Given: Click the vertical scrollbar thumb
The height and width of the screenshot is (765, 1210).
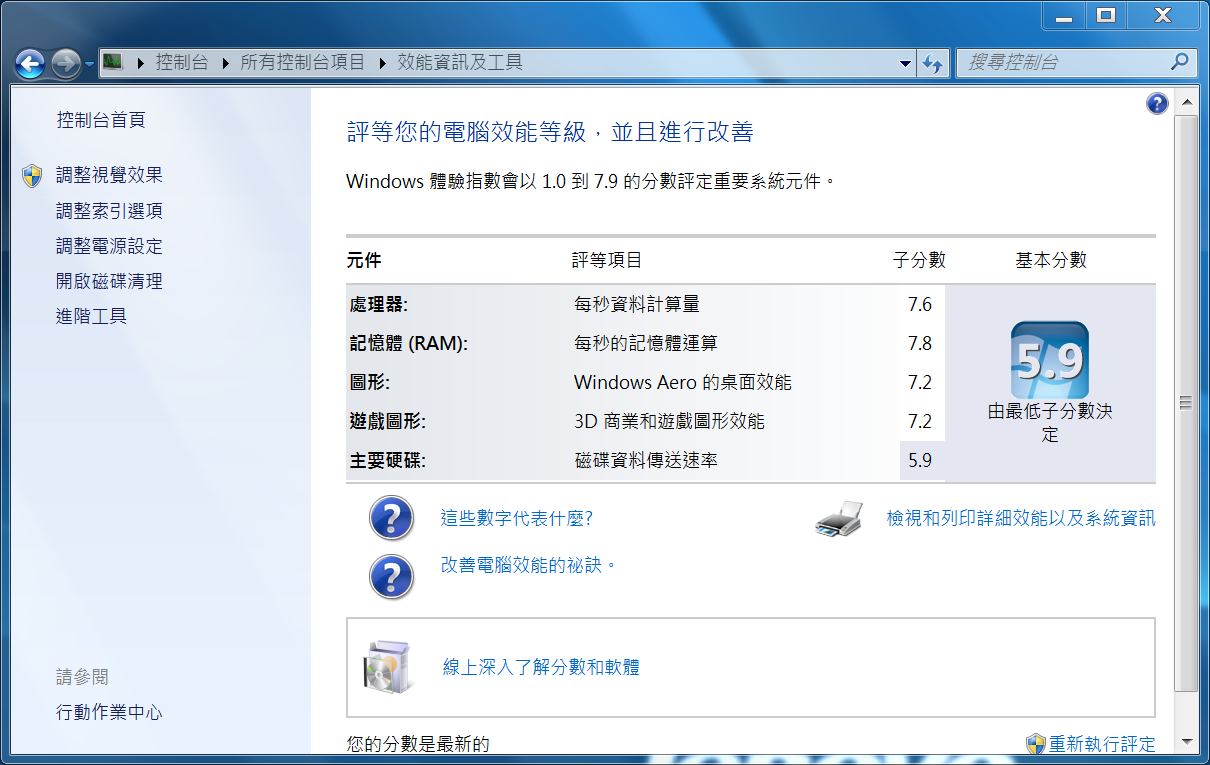Looking at the screenshot, I should click(1187, 403).
